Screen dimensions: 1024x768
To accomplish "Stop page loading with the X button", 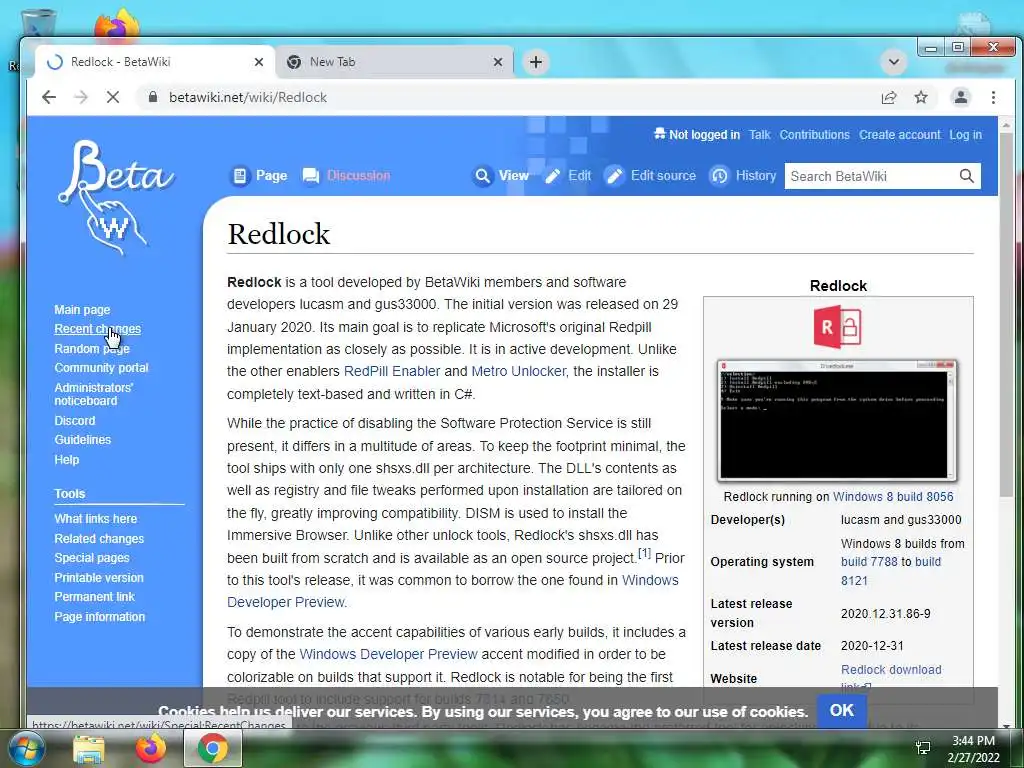I will click(113, 97).
